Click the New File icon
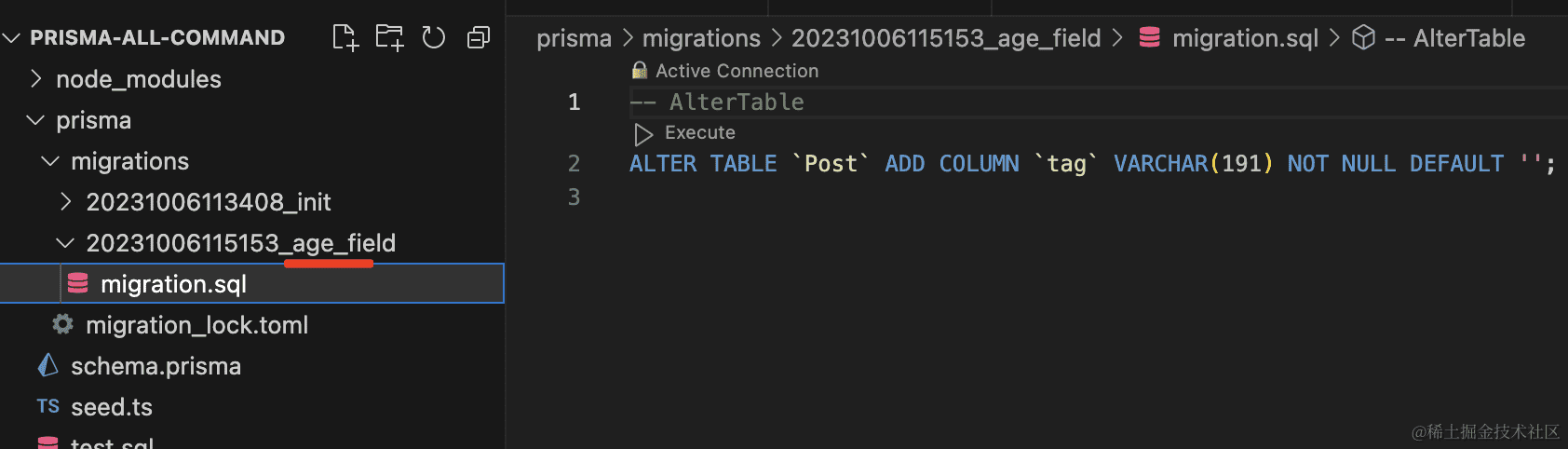Viewport: 1568px width, 449px height. click(x=345, y=37)
